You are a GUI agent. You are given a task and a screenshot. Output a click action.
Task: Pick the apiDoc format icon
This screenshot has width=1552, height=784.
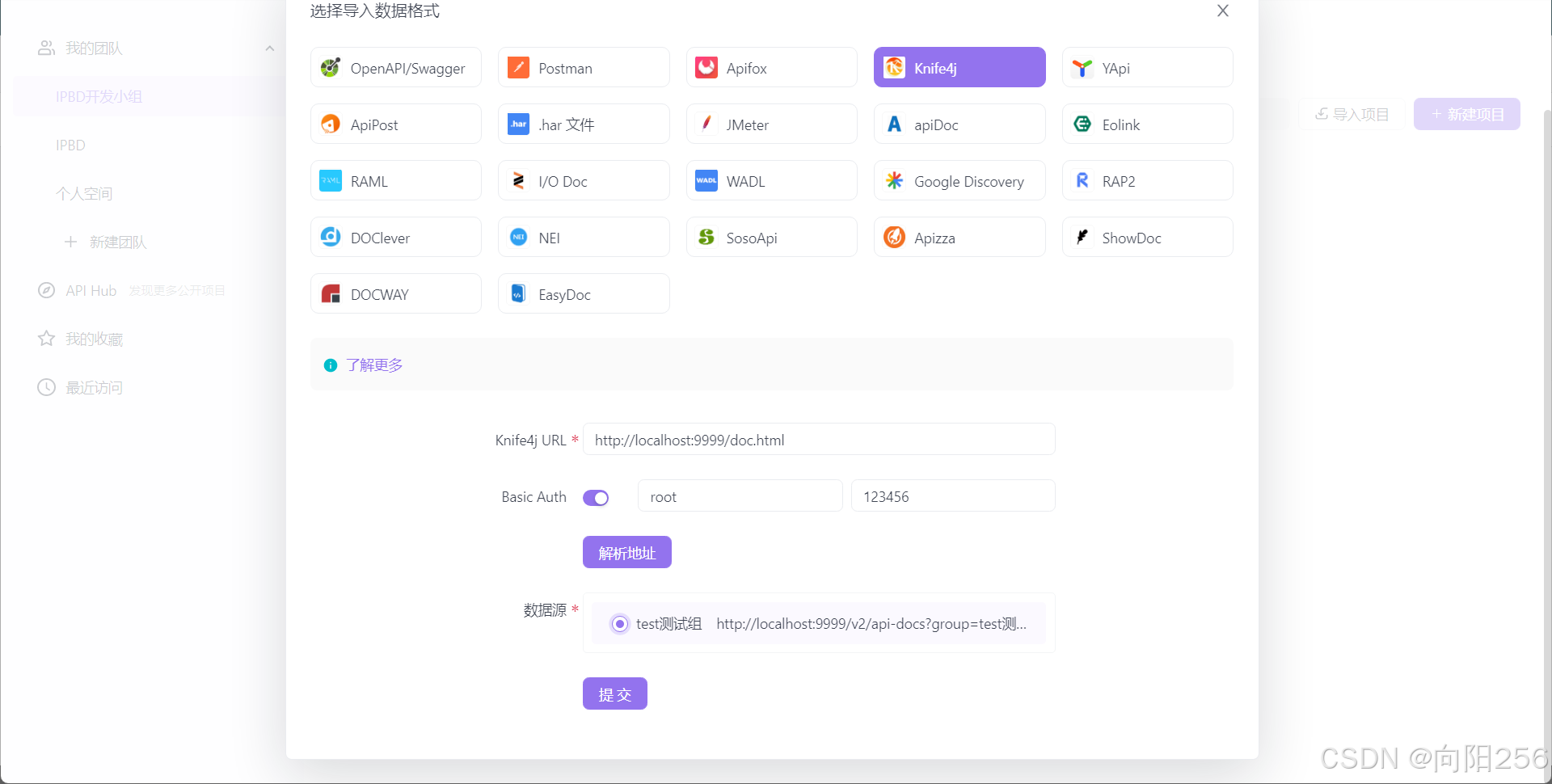pyautogui.click(x=894, y=124)
